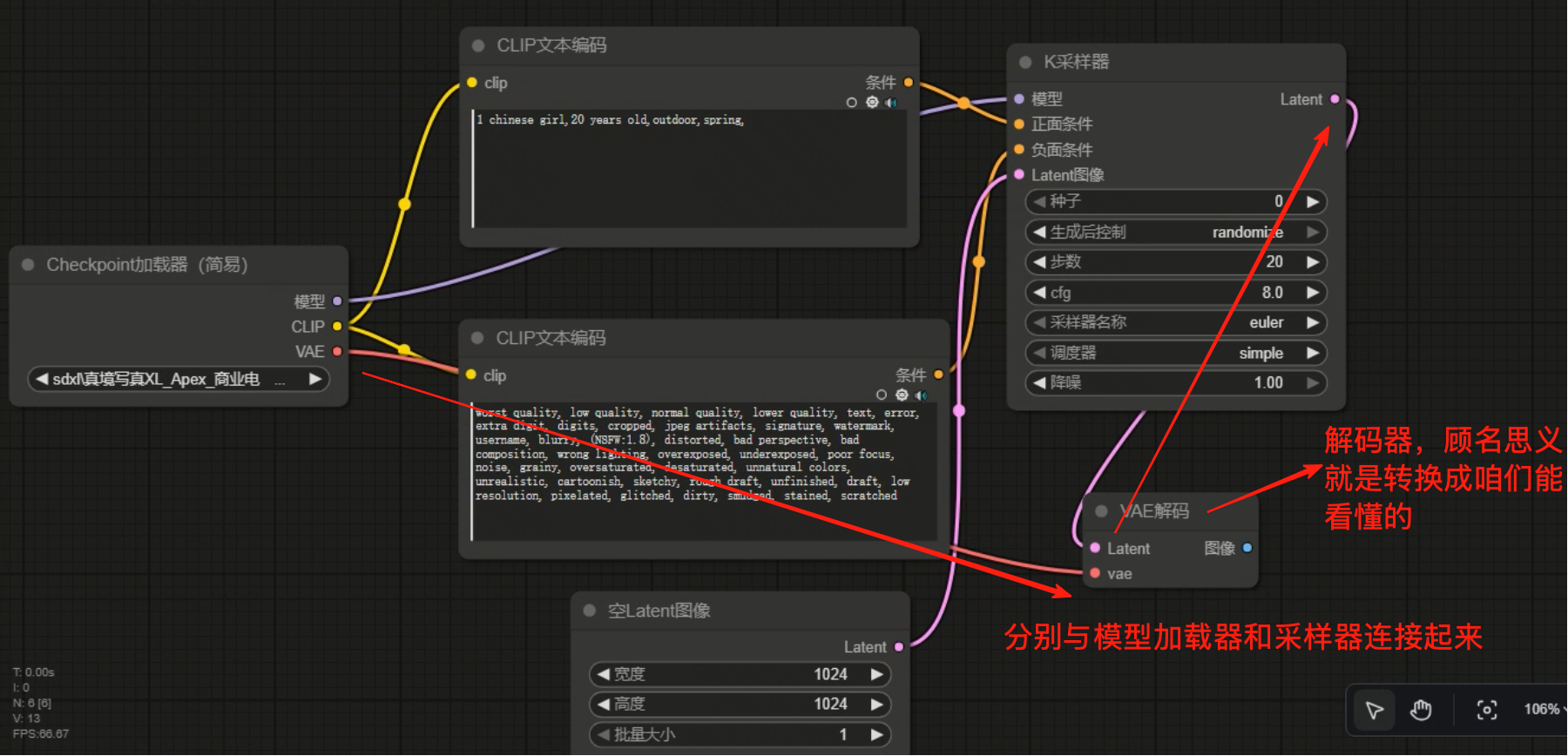This screenshot has width=1568, height=756.
Task: Increase 步数 with its right arrow
Action: 1313,262
